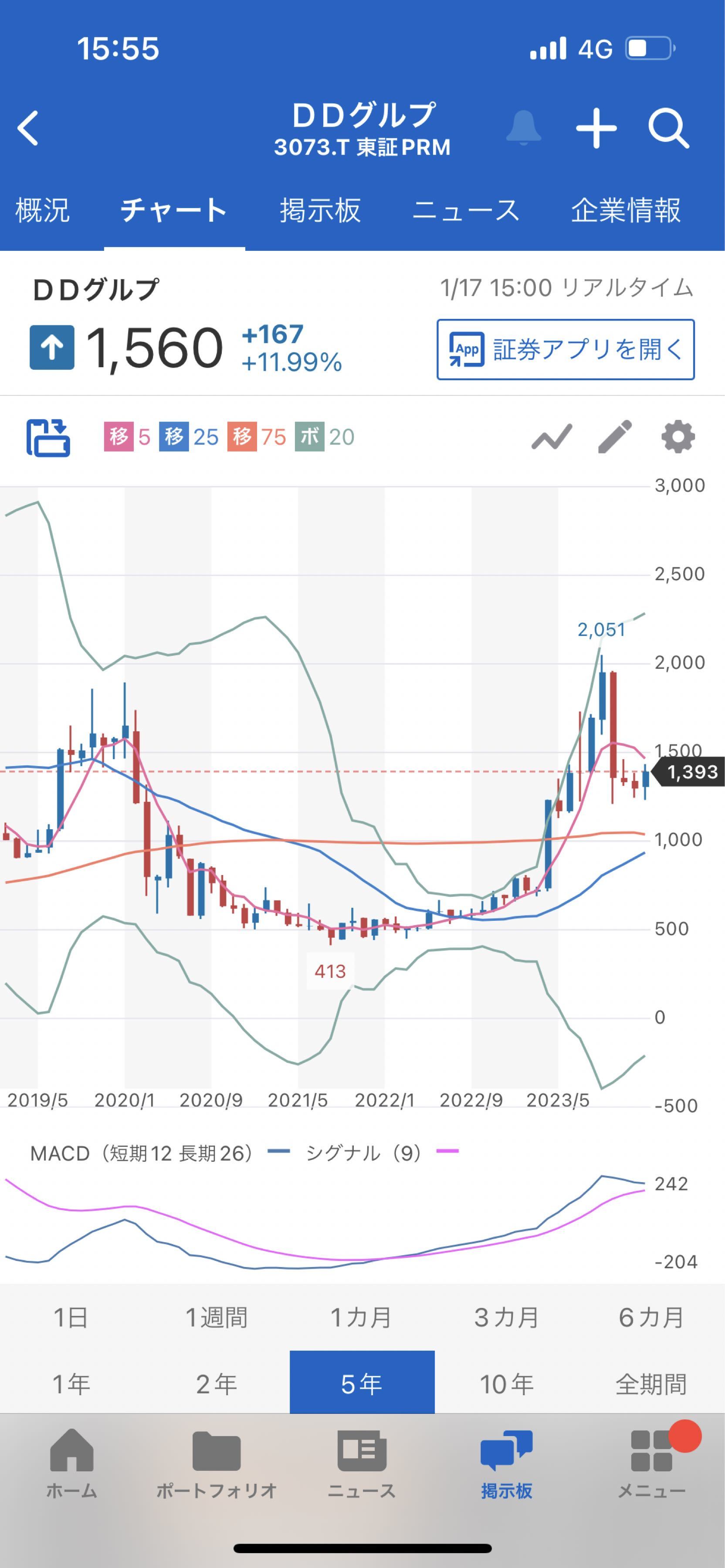Toggle the 25-period moving average indicator
This screenshot has height=1568, width=725.
pyautogui.click(x=189, y=437)
